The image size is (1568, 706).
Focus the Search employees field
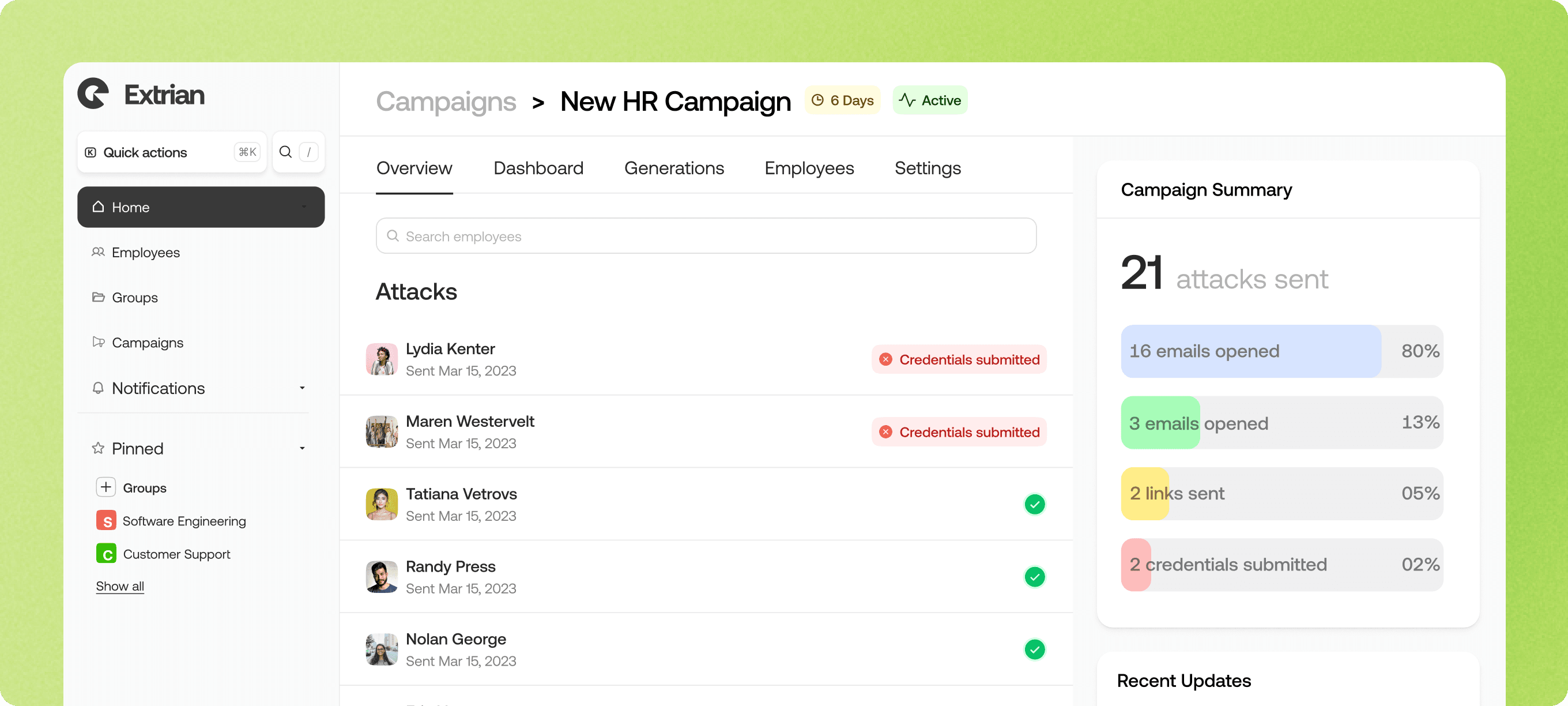pos(706,236)
